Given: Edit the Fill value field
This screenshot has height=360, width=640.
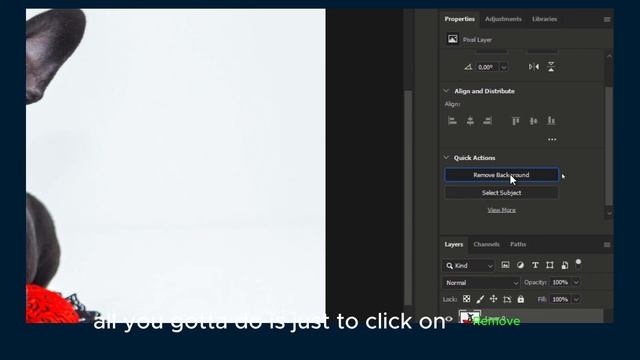Looking at the screenshot, I should 560,300.
